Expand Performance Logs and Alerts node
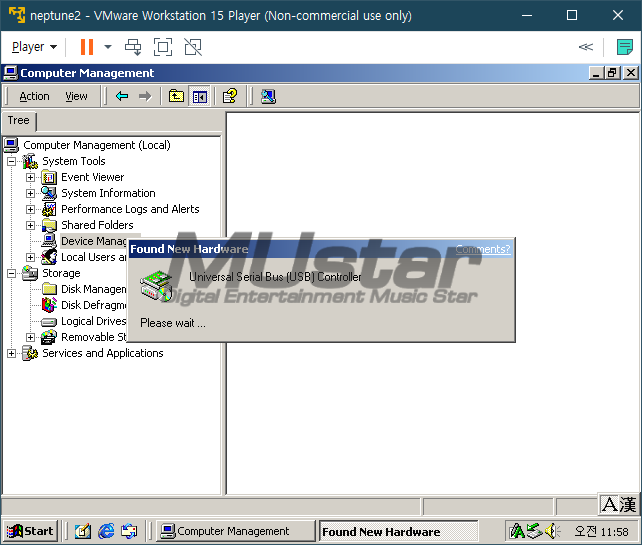The height and width of the screenshot is (545, 642). click(30, 209)
